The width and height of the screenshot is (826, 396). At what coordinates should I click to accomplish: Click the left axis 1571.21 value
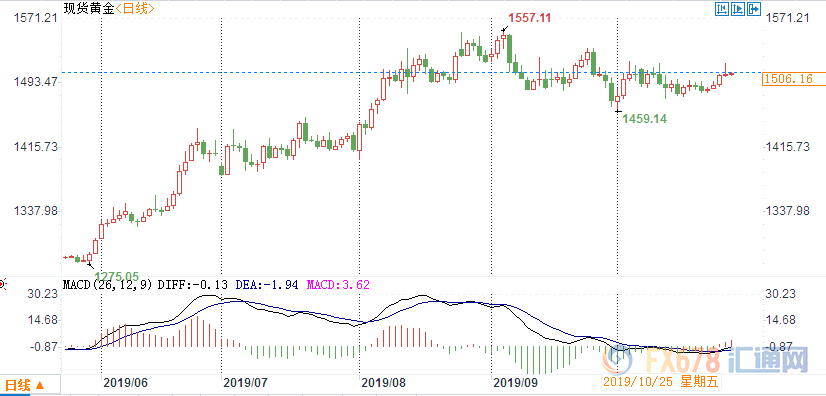point(35,18)
